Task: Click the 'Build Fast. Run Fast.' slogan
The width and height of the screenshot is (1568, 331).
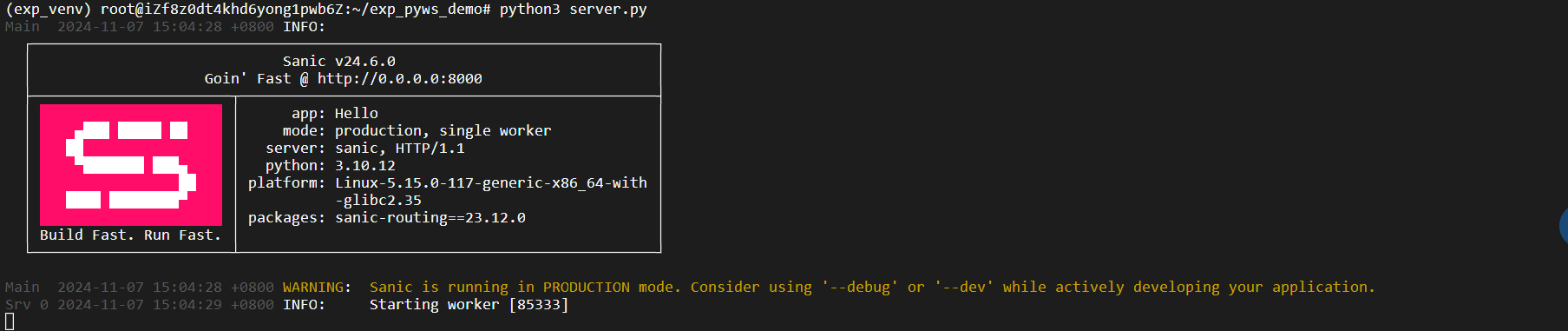Action: [131, 235]
